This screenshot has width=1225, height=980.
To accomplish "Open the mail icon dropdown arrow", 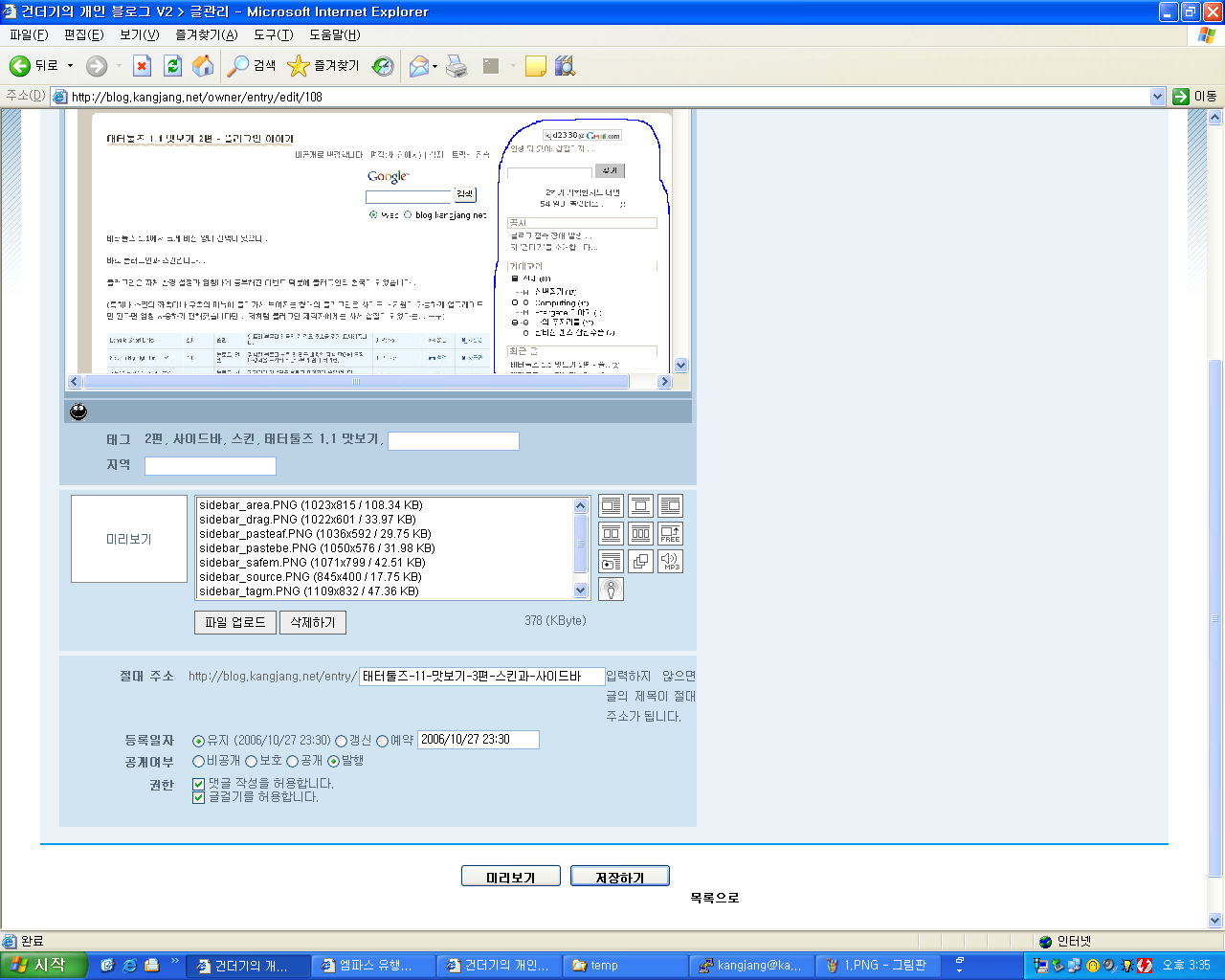I will point(433,65).
